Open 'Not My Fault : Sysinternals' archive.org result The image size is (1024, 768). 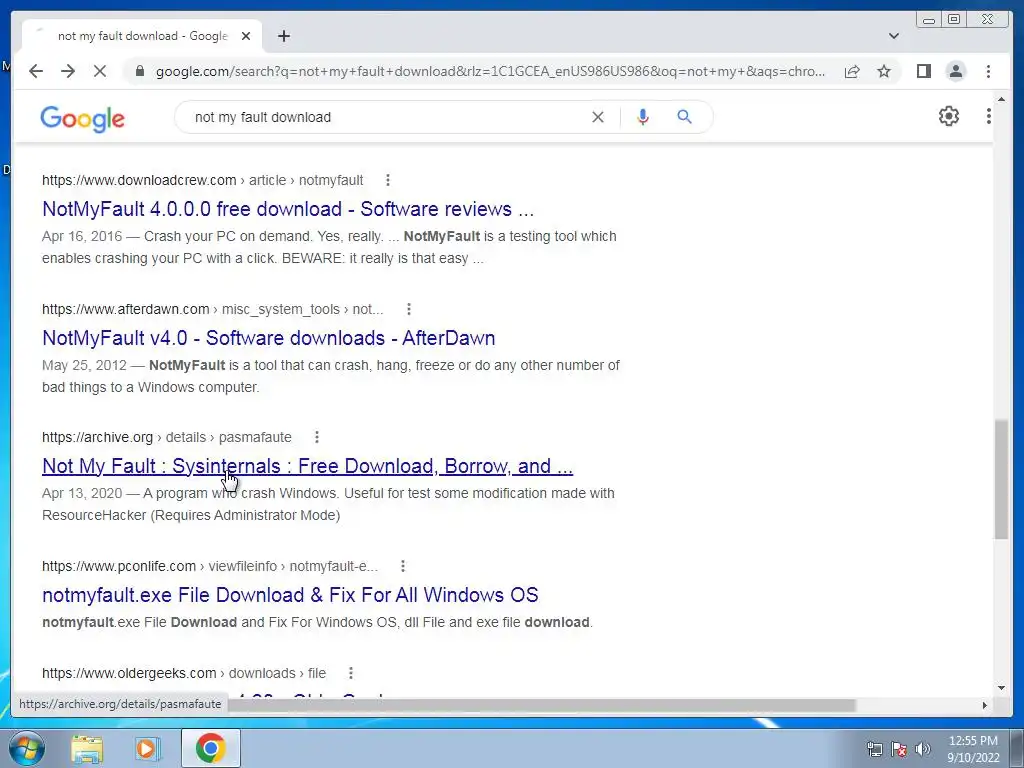pos(308,466)
